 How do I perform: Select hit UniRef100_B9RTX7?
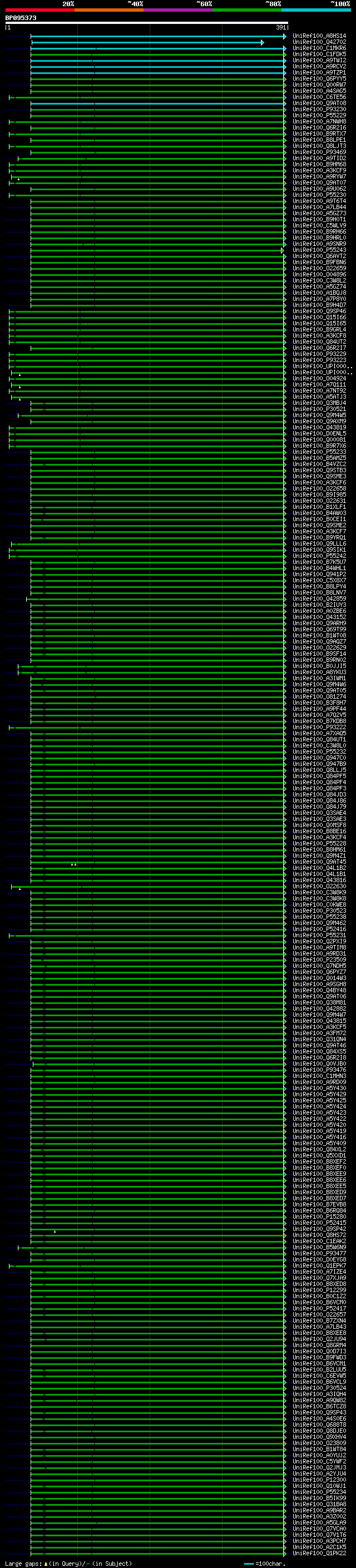[x=319, y=134]
